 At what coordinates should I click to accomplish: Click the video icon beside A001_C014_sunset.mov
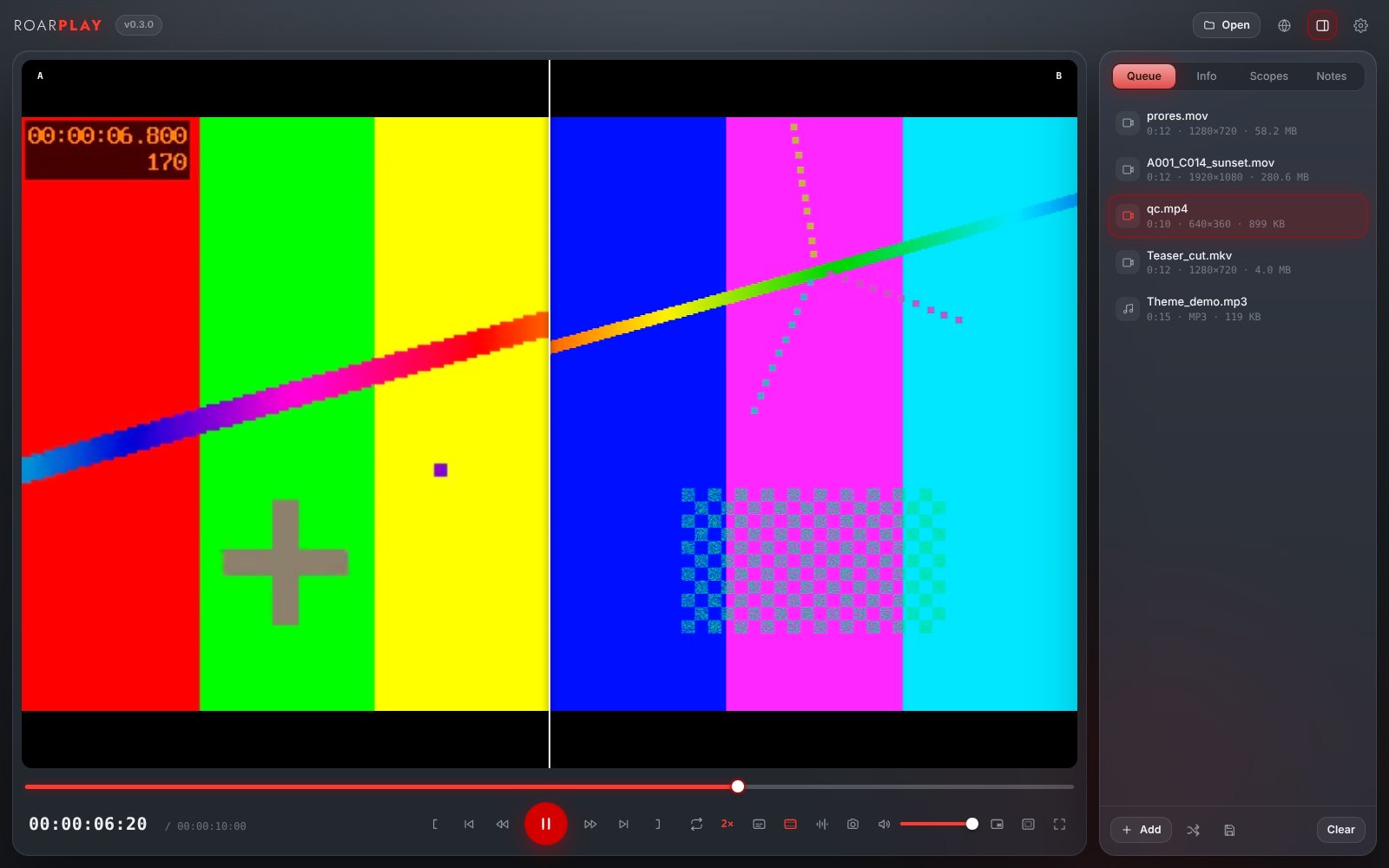pos(1128,169)
